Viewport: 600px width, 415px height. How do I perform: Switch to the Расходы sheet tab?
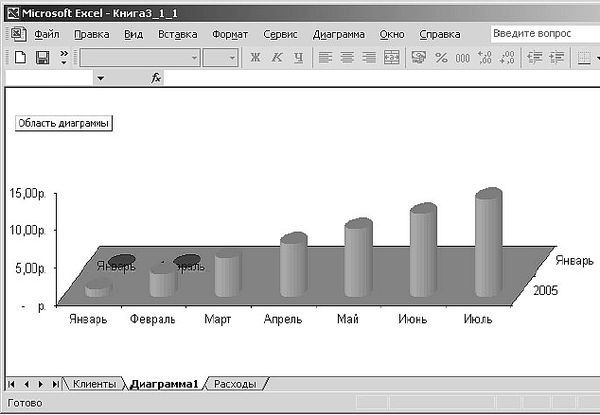[x=235, y=384]
